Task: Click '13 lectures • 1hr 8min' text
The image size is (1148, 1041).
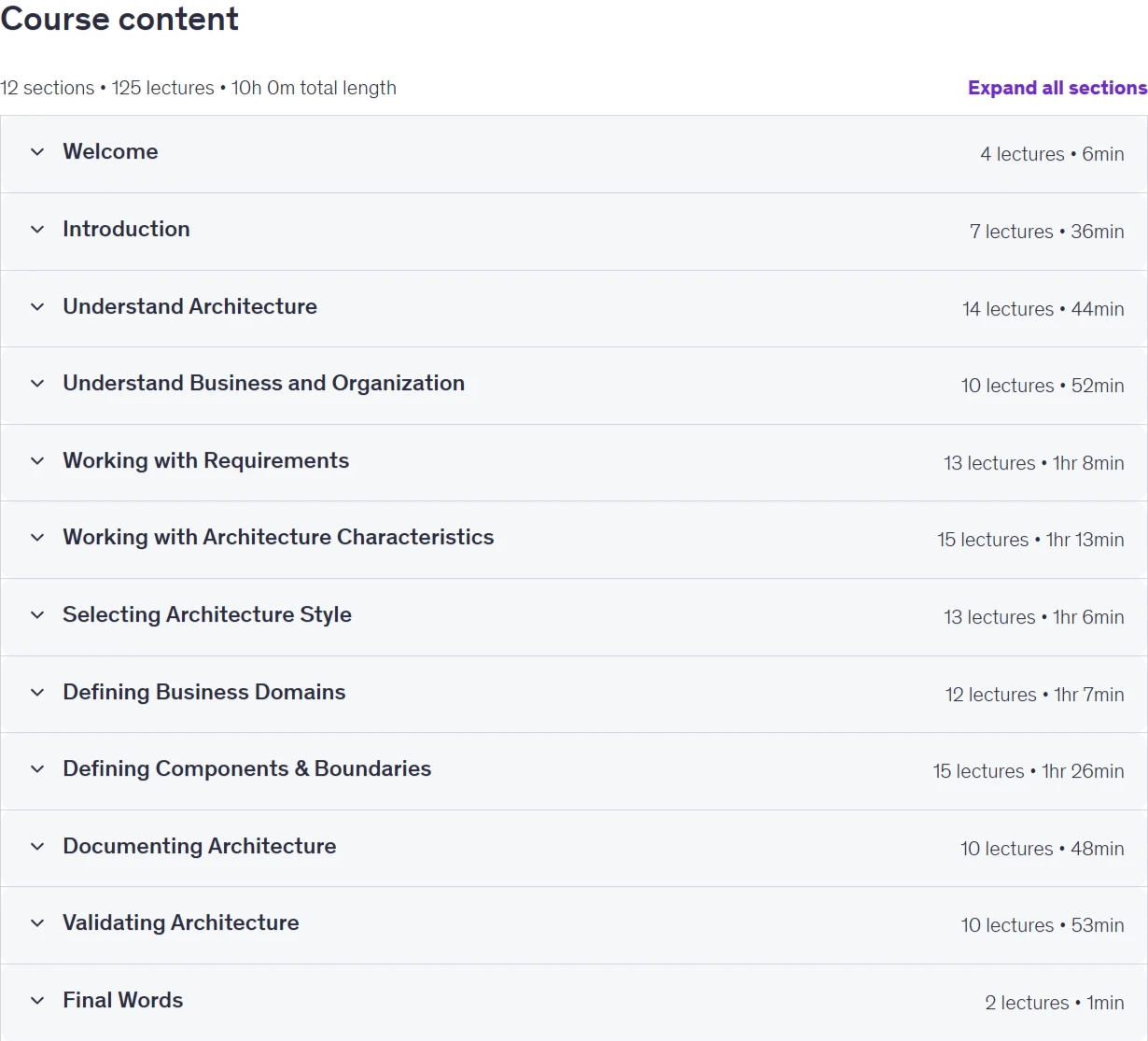Action: [x=1034, y=463]
